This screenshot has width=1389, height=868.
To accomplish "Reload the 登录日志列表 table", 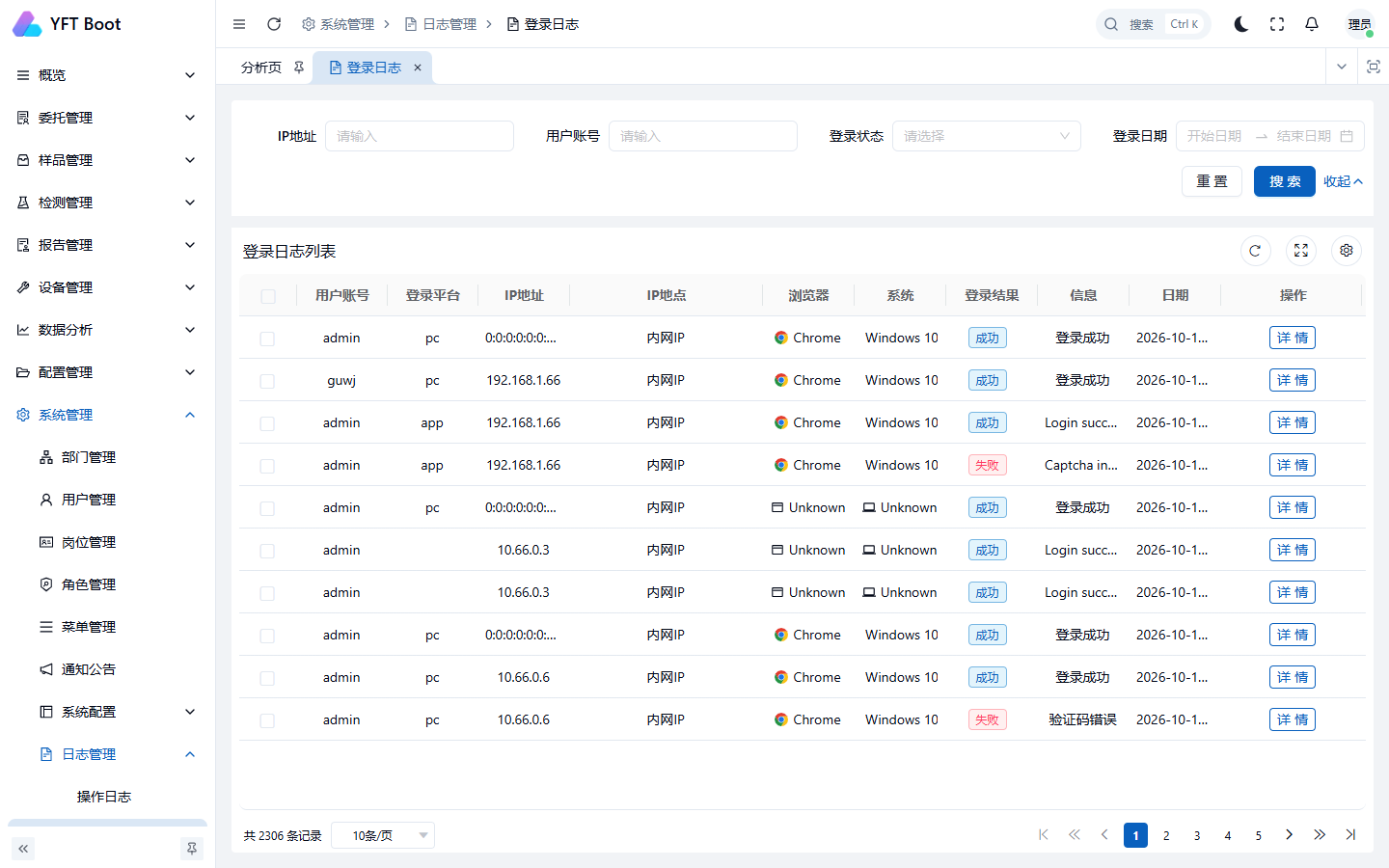I will coord(1255,251).
